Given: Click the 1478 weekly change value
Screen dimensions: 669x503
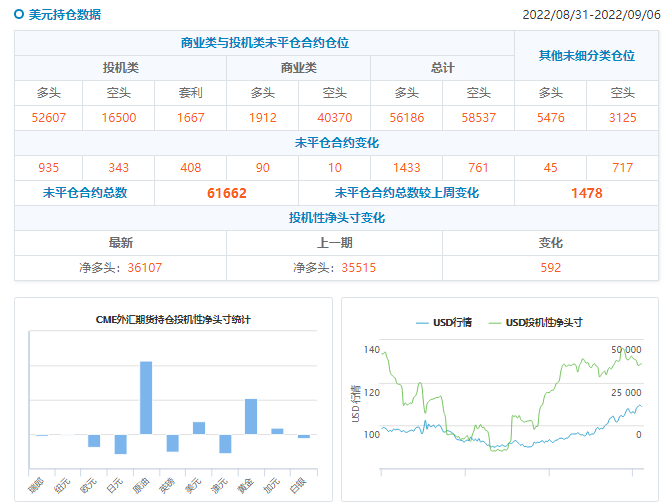Looking at the screenshot, I should 586,193.
